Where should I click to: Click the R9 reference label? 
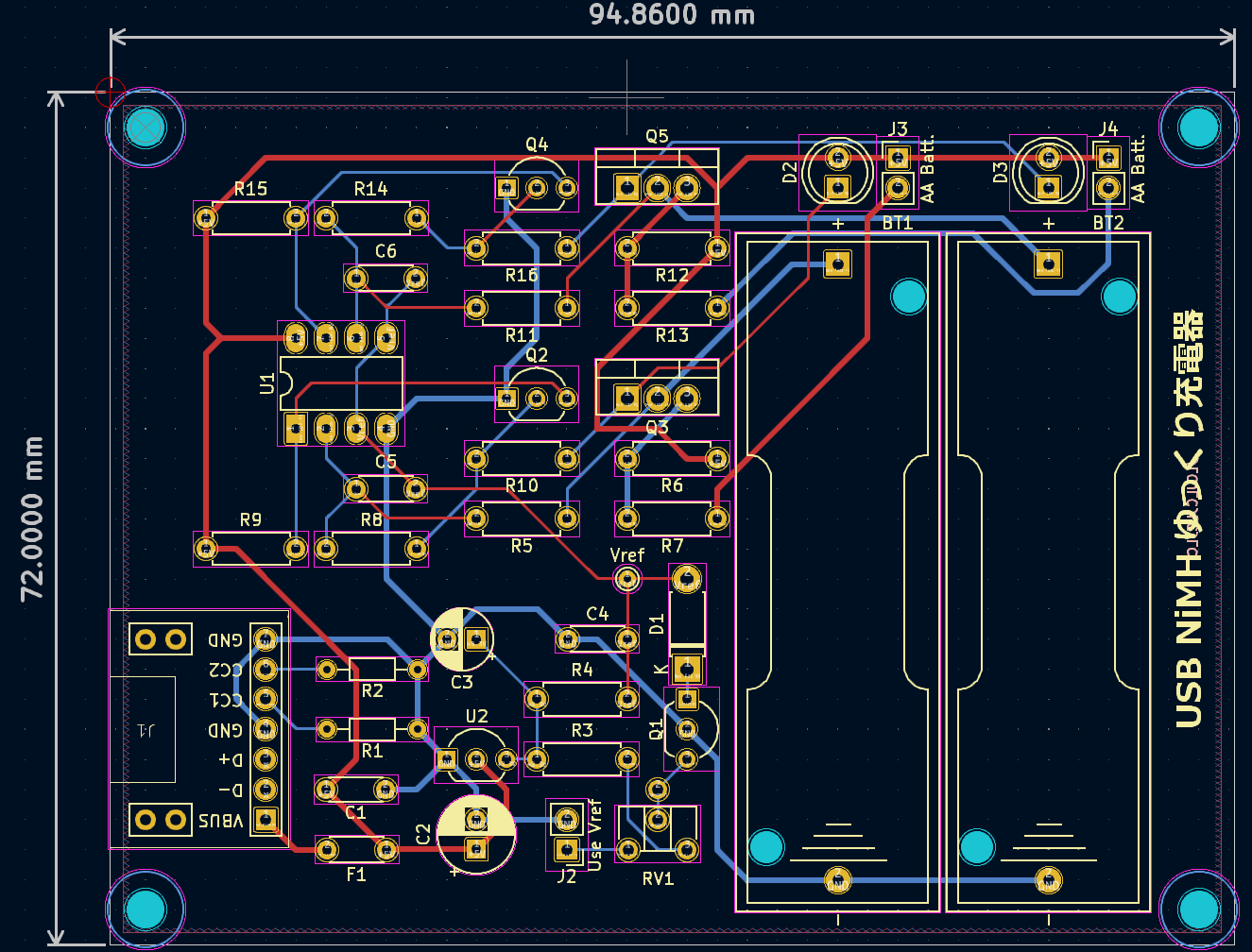click(250, 520)
